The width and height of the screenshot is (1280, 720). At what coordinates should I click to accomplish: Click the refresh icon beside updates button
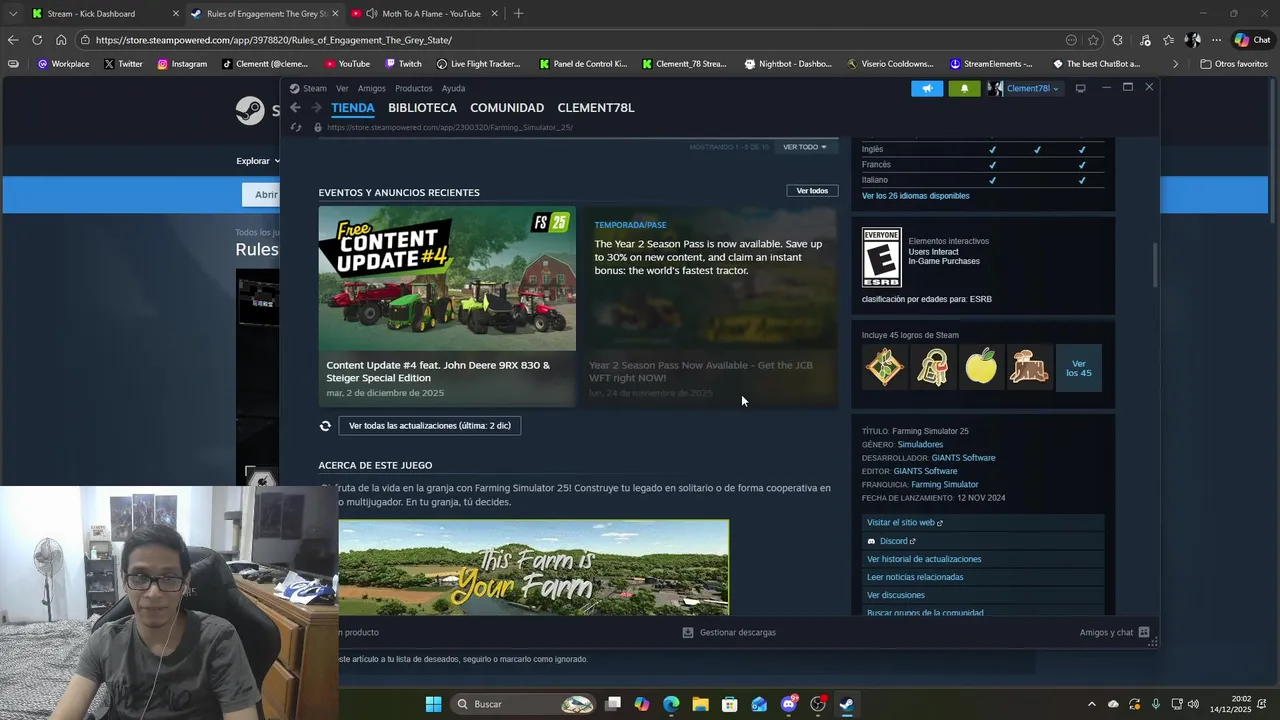(x=325, y=426)
